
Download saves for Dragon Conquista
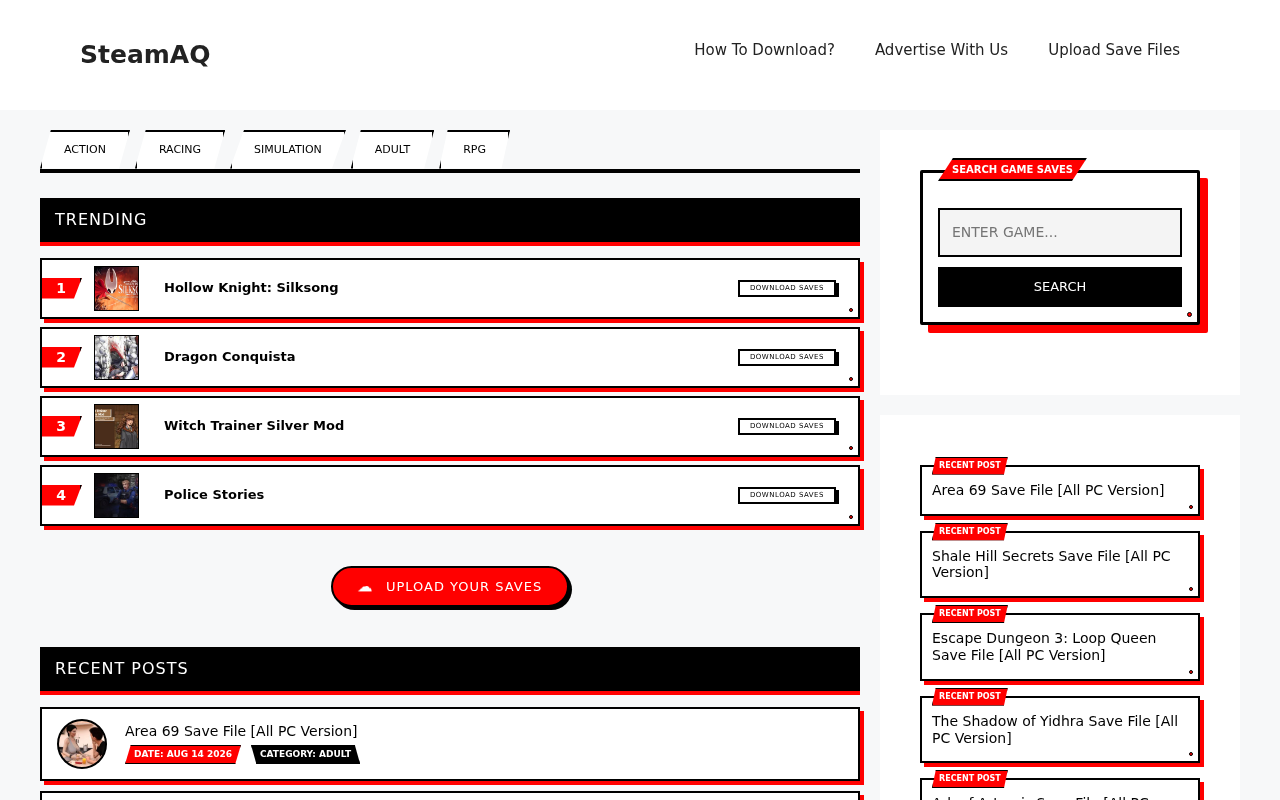(x=787, y=357)
